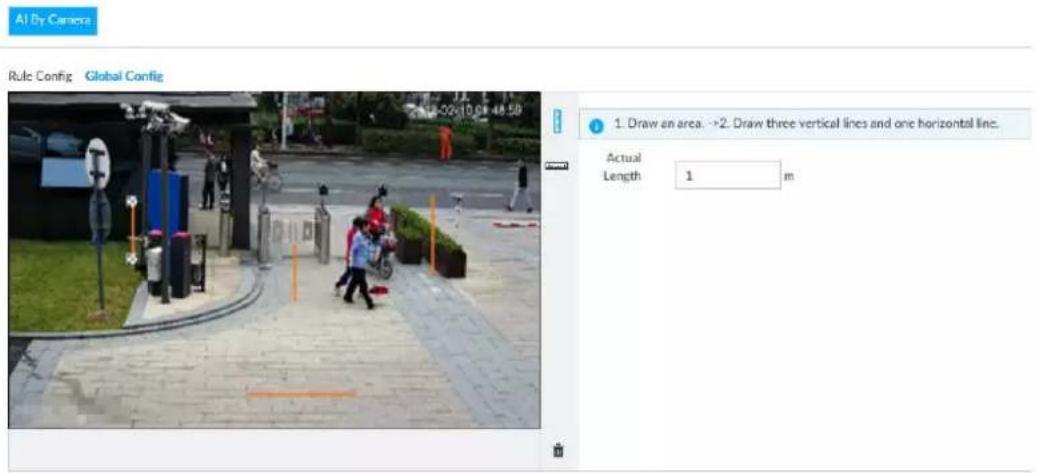Focus the Actual Length input field
1037x473 pixels.
pos(727,175)
